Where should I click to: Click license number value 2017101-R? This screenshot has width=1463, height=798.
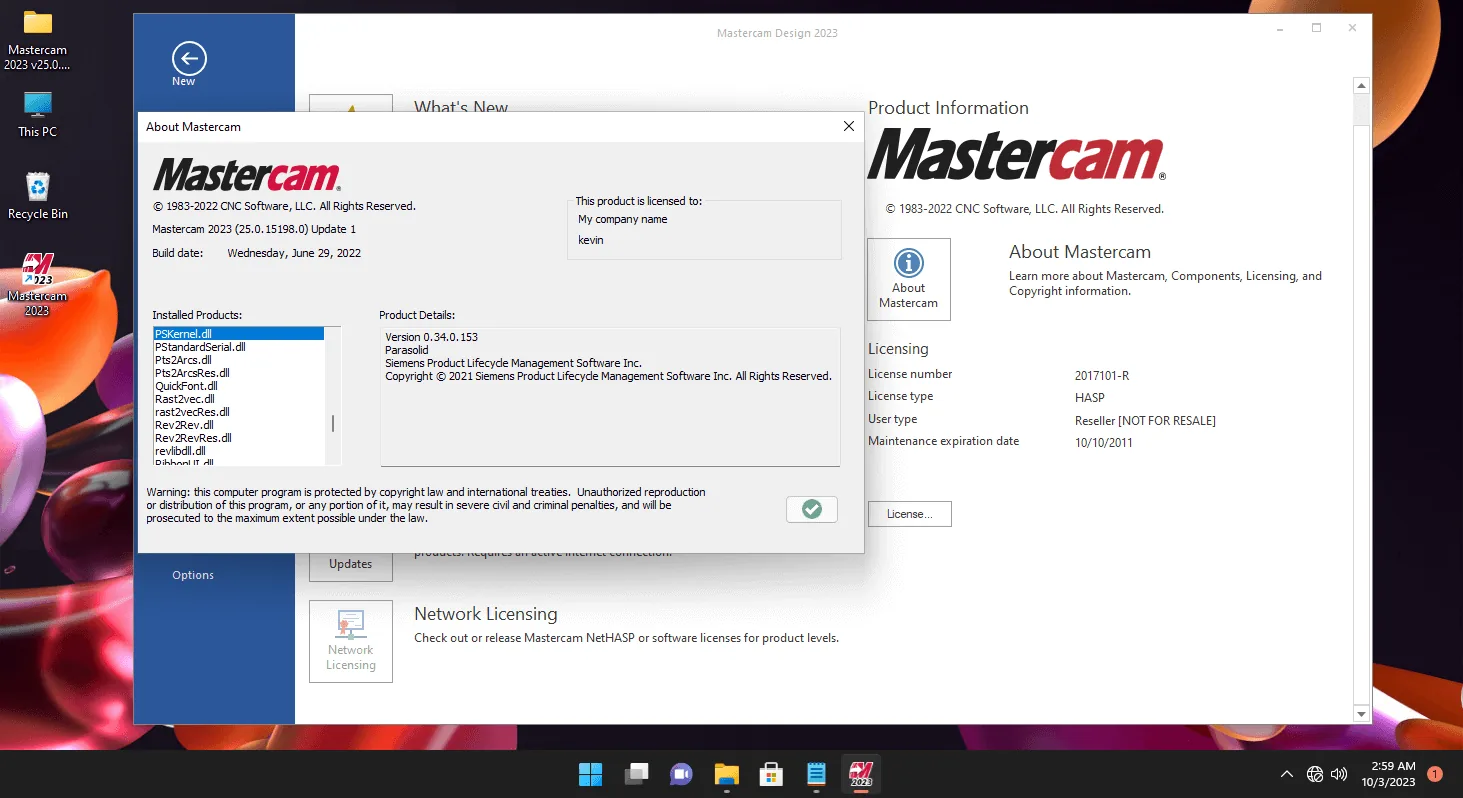click(x=1102, y=376)
